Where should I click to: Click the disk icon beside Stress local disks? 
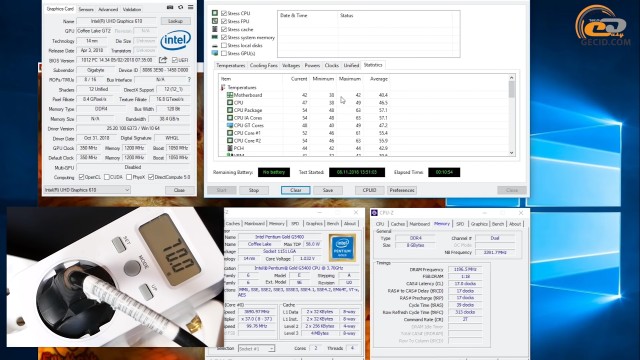pos(215,45)
